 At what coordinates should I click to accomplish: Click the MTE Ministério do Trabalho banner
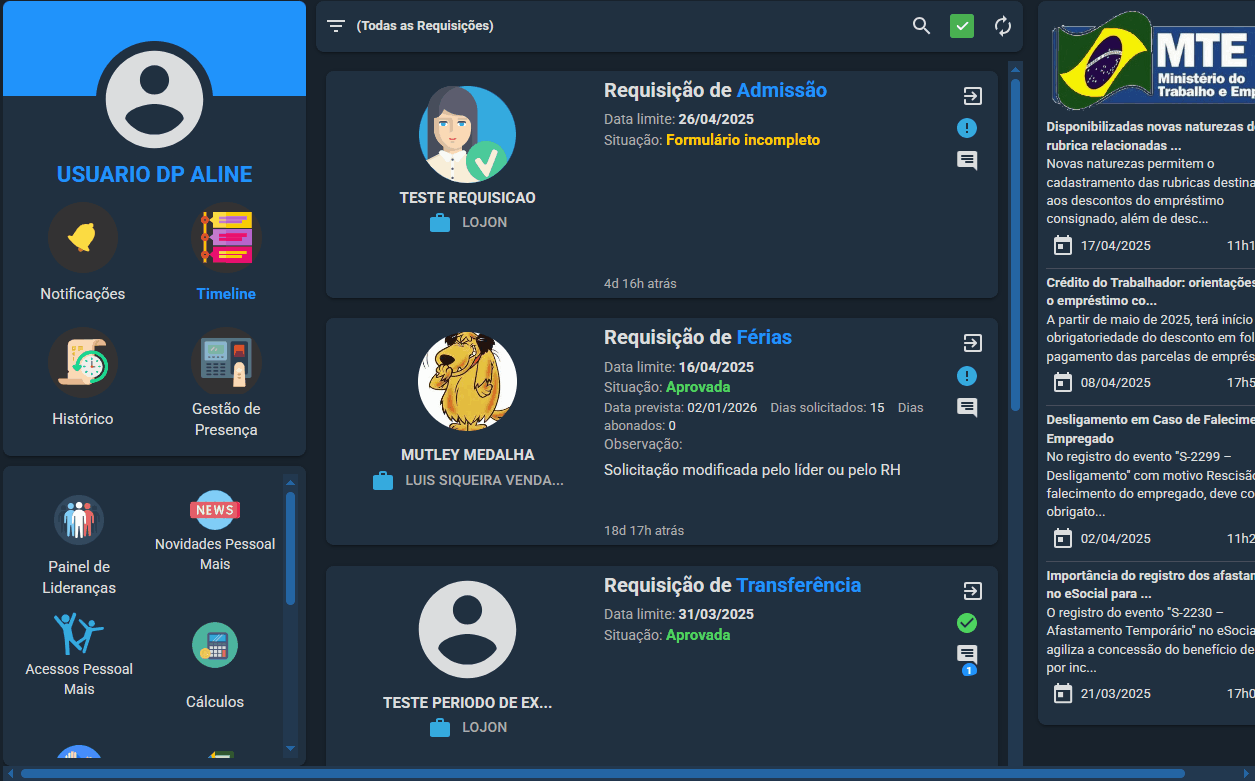coord(1151,59)
